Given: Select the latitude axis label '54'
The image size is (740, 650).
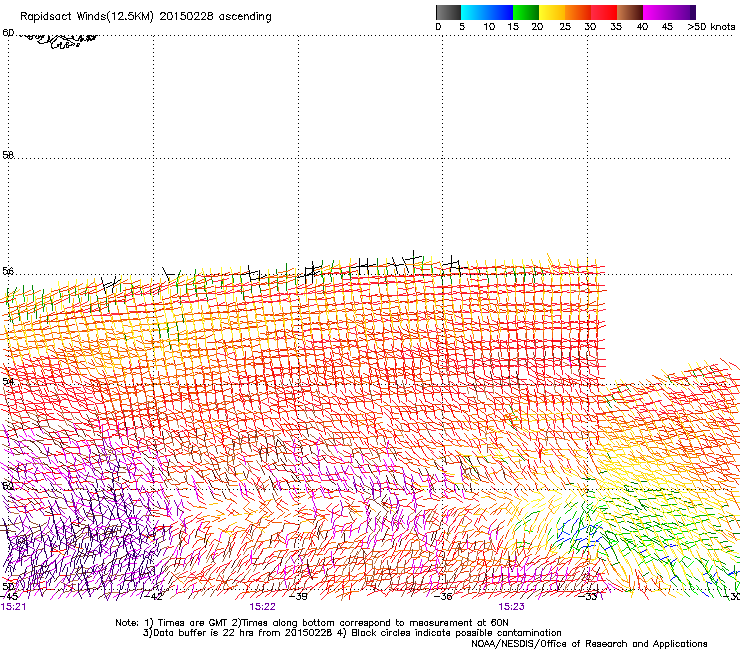Looking at the screenshot, I should 8,381.
